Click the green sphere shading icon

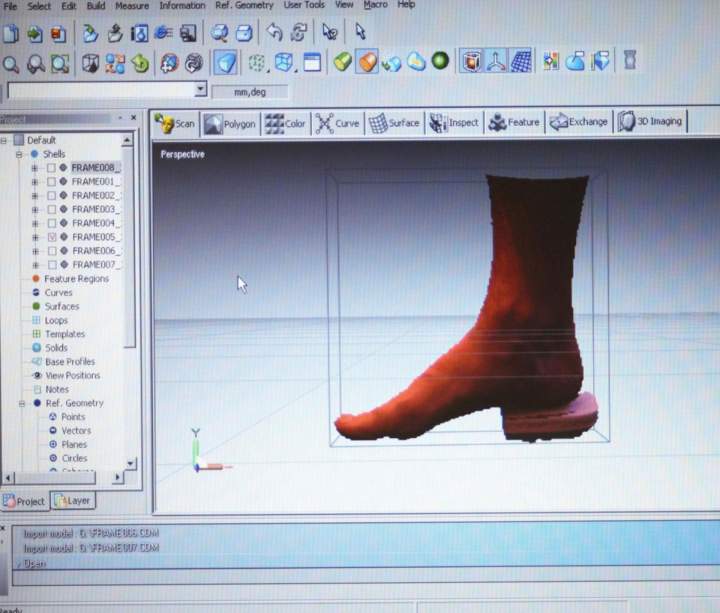pos(440,61)
